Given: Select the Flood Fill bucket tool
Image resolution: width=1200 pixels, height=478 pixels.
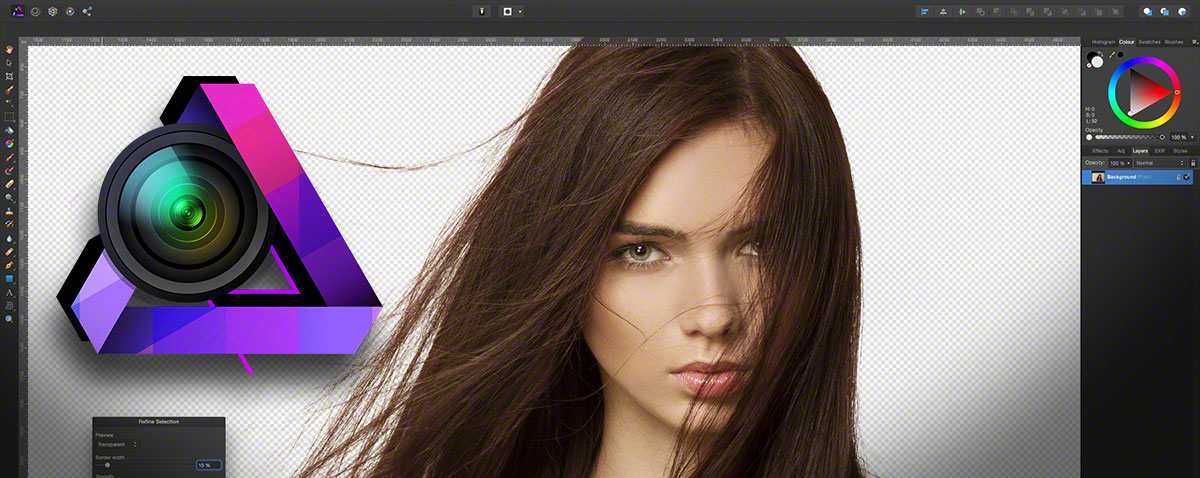Looking at the screenshot, I should (x=10, y=130).
